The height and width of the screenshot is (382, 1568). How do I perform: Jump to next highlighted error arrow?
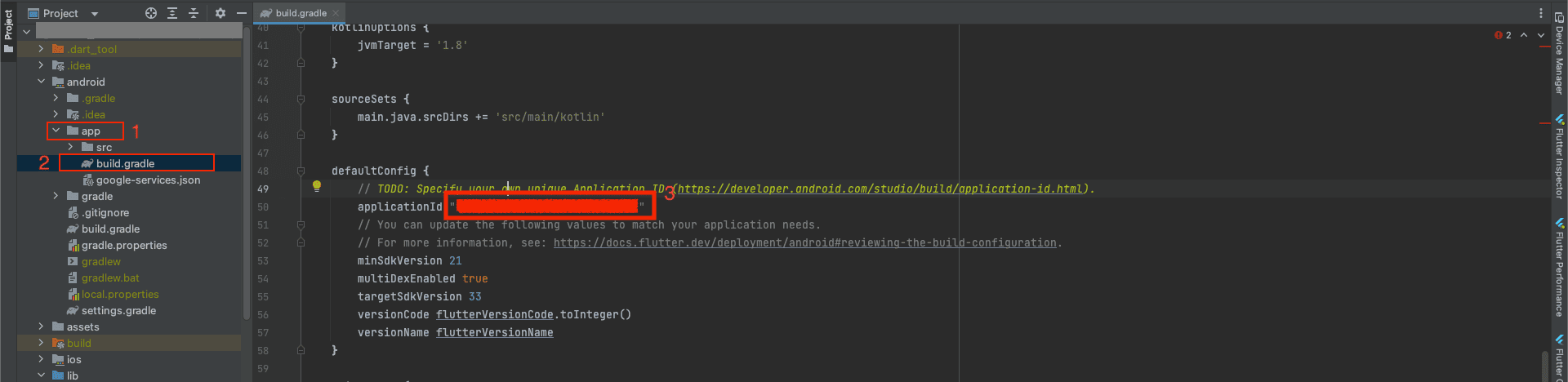tap(1541, 35)
